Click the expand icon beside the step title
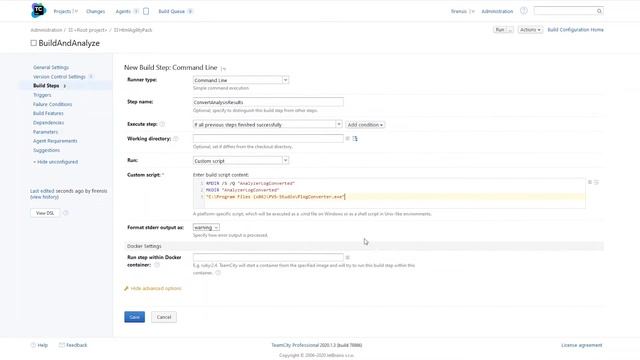Image resolution: width=640 pixels, height=360 pixels. coord(223,69)
